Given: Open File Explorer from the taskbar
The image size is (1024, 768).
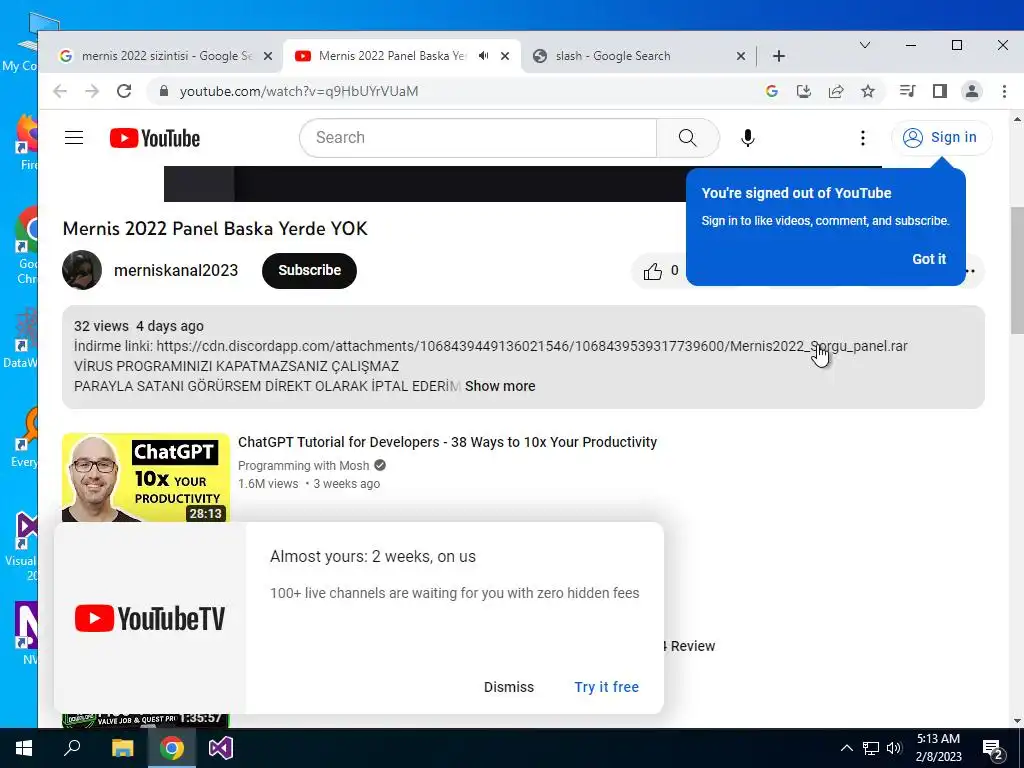Looking at the screenshot, I should (x=122, y=748).
